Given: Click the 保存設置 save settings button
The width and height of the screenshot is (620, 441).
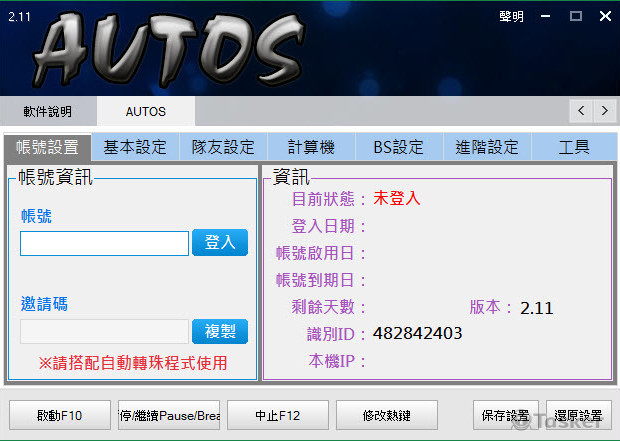Looking at the screenshot, I should pos(506,415).
